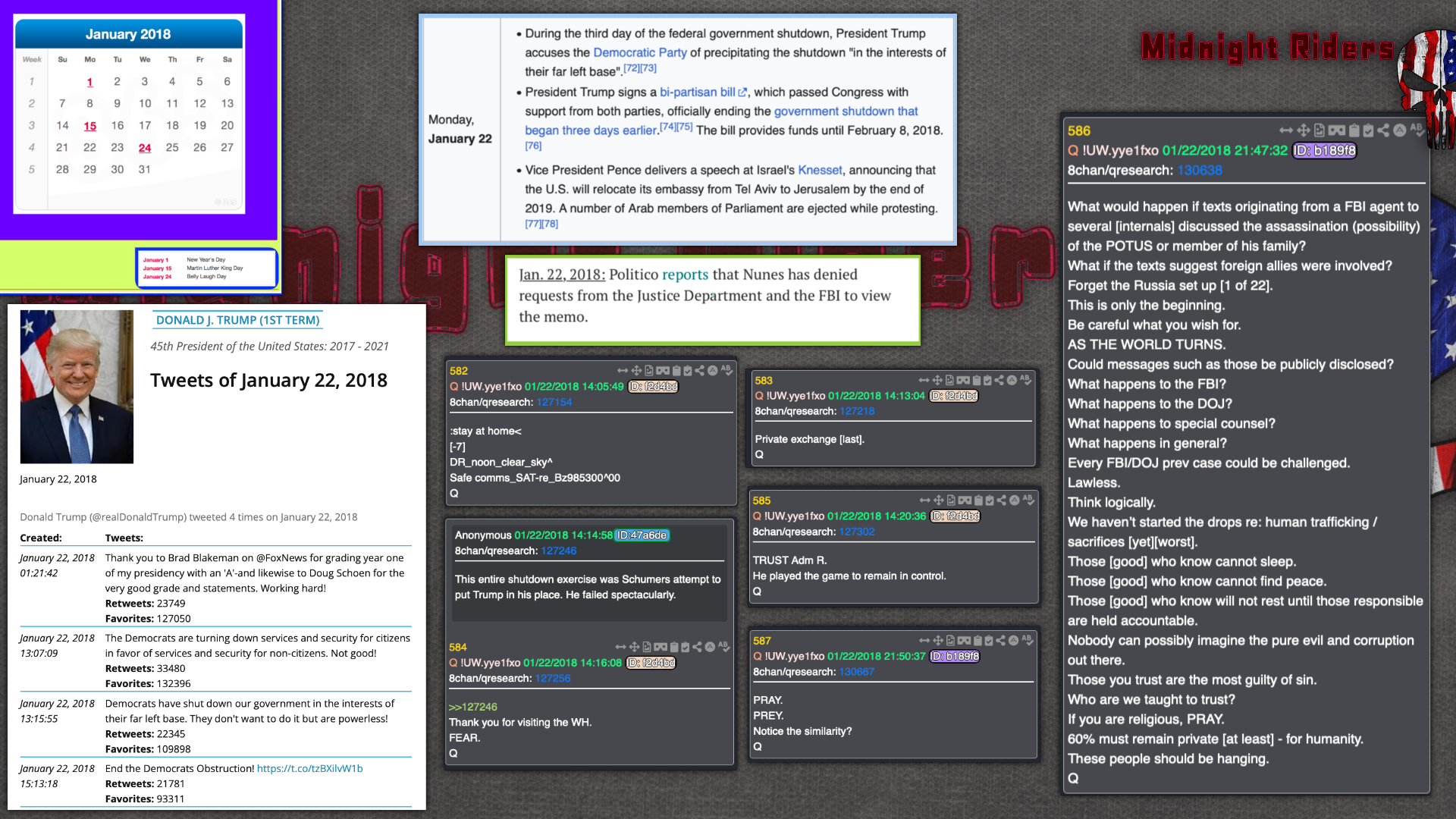Click the Trump portrait photo
Viewport: 1456px width, 819px height.
pos(77,387)
